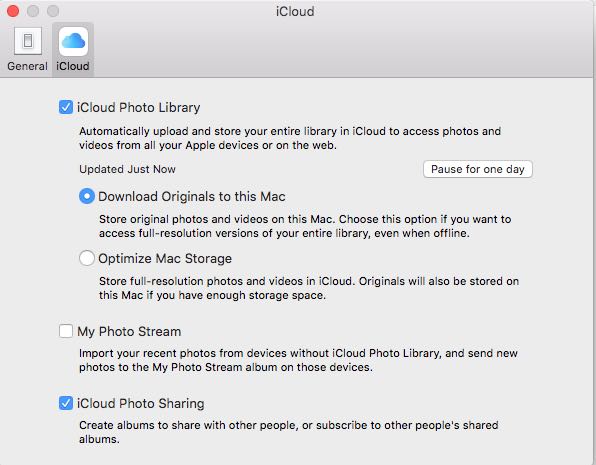Image resolution: width=596 pixels, height=465 pixels.
Task: Choose the Optimize Mac Storage radio button
Action: click(x=87, y=258)
